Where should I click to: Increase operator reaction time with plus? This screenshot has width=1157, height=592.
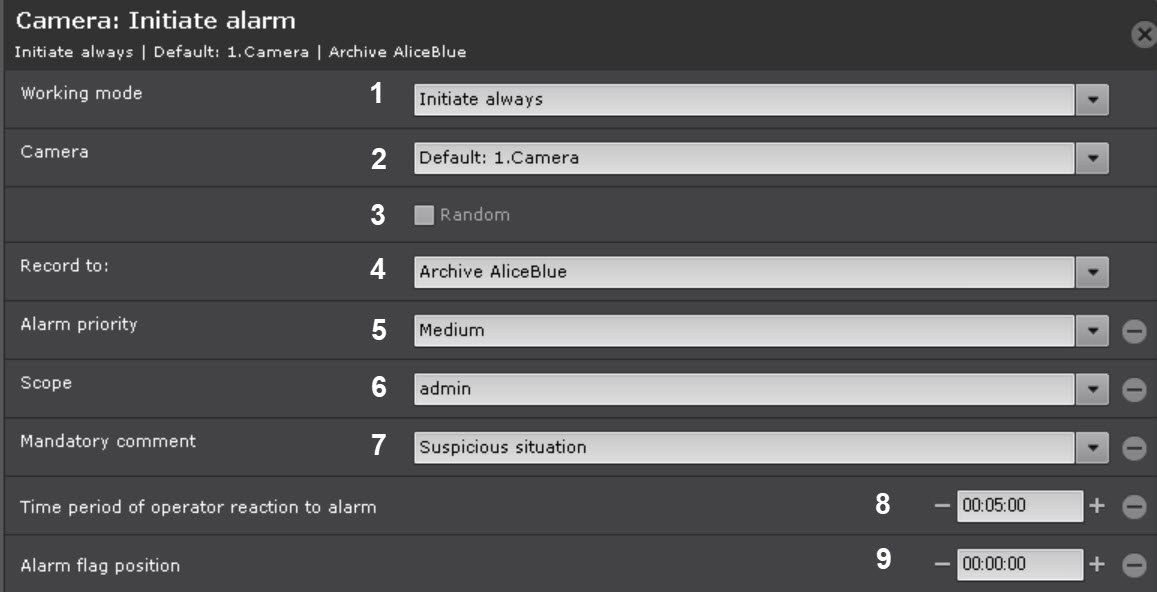pyautogui.click(x=1097, y=506)
